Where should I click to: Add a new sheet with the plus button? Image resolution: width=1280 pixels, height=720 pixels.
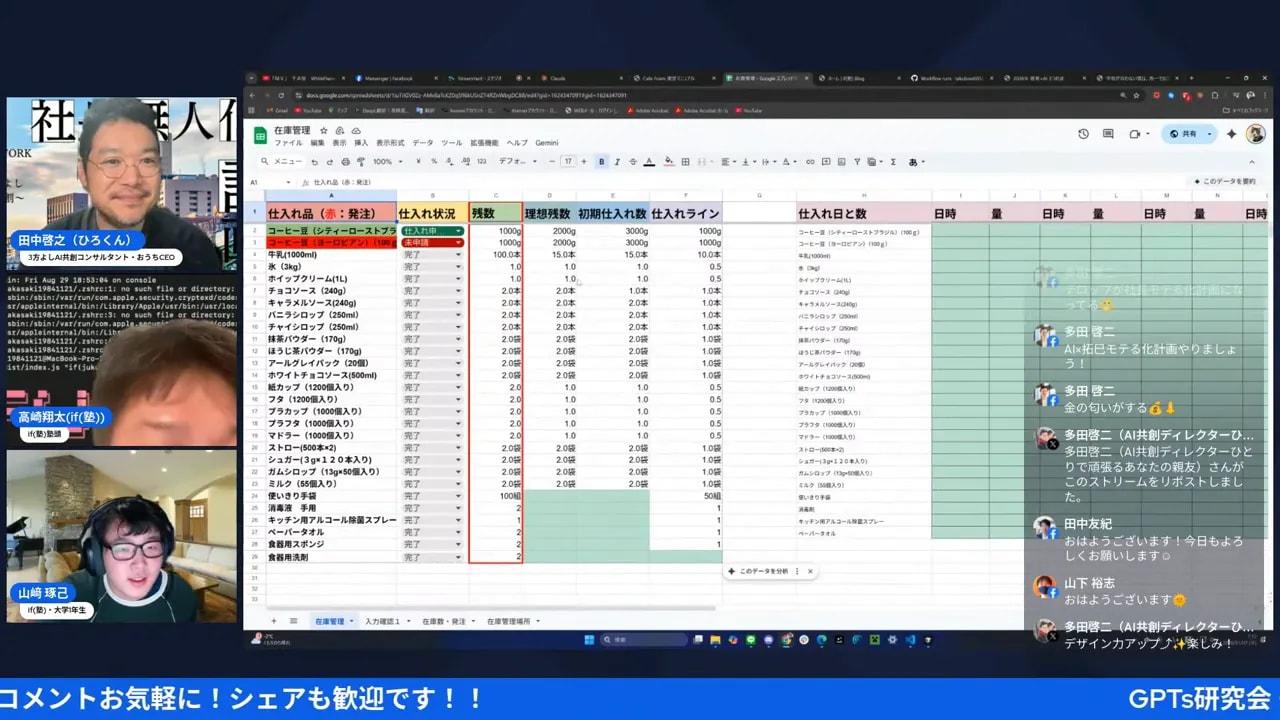click(273, 621)
